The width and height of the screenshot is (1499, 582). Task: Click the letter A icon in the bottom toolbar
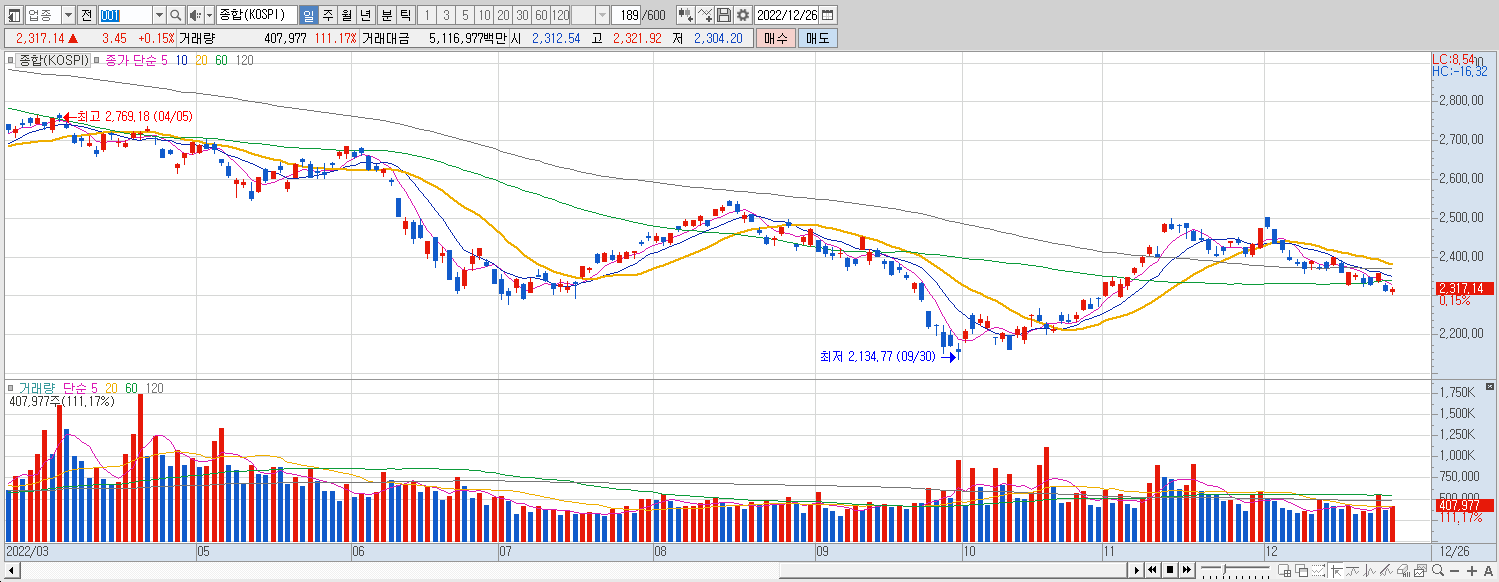[x=1490, y=570]
